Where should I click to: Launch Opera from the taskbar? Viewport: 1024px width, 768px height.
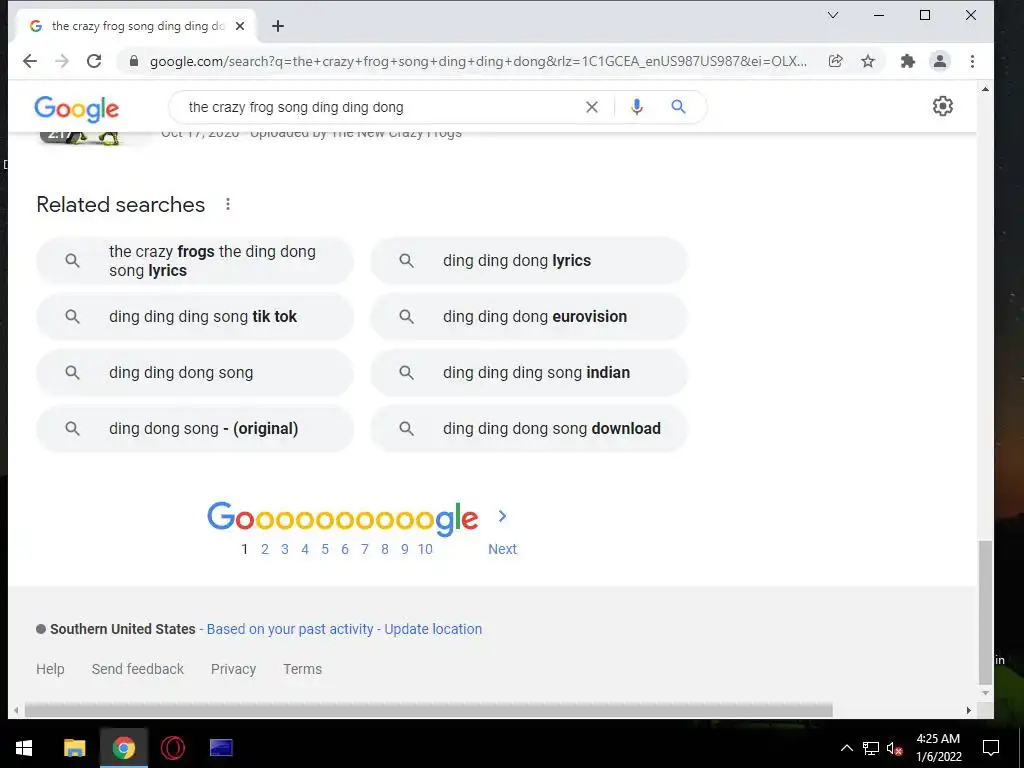172,748
